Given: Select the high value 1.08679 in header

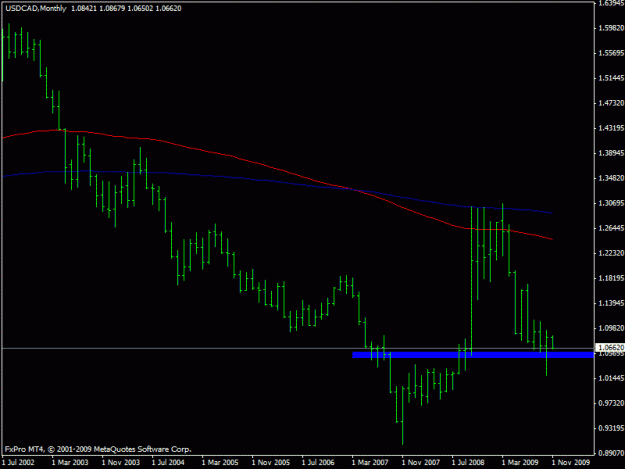Looking at the screenshot, I should coord(112,8).
